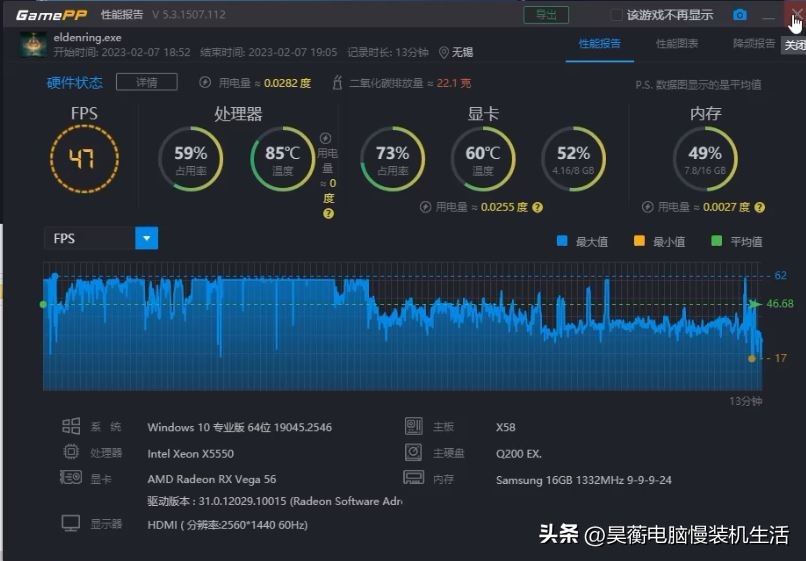Viewport: 806px width, 561px height.
Task: Click the hard disk icon beside 主硬盘
Action: 414,452
